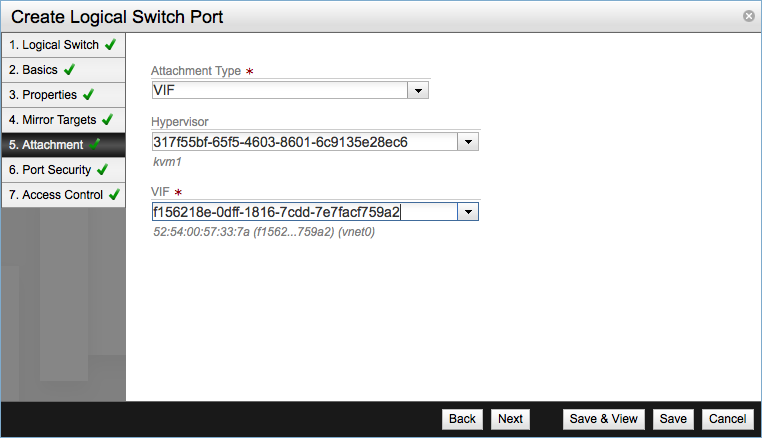Click the green checkmark beside Logical Switch
This screenshot has height=438, width=762.
pyautogui.click(x=110, y=45)
